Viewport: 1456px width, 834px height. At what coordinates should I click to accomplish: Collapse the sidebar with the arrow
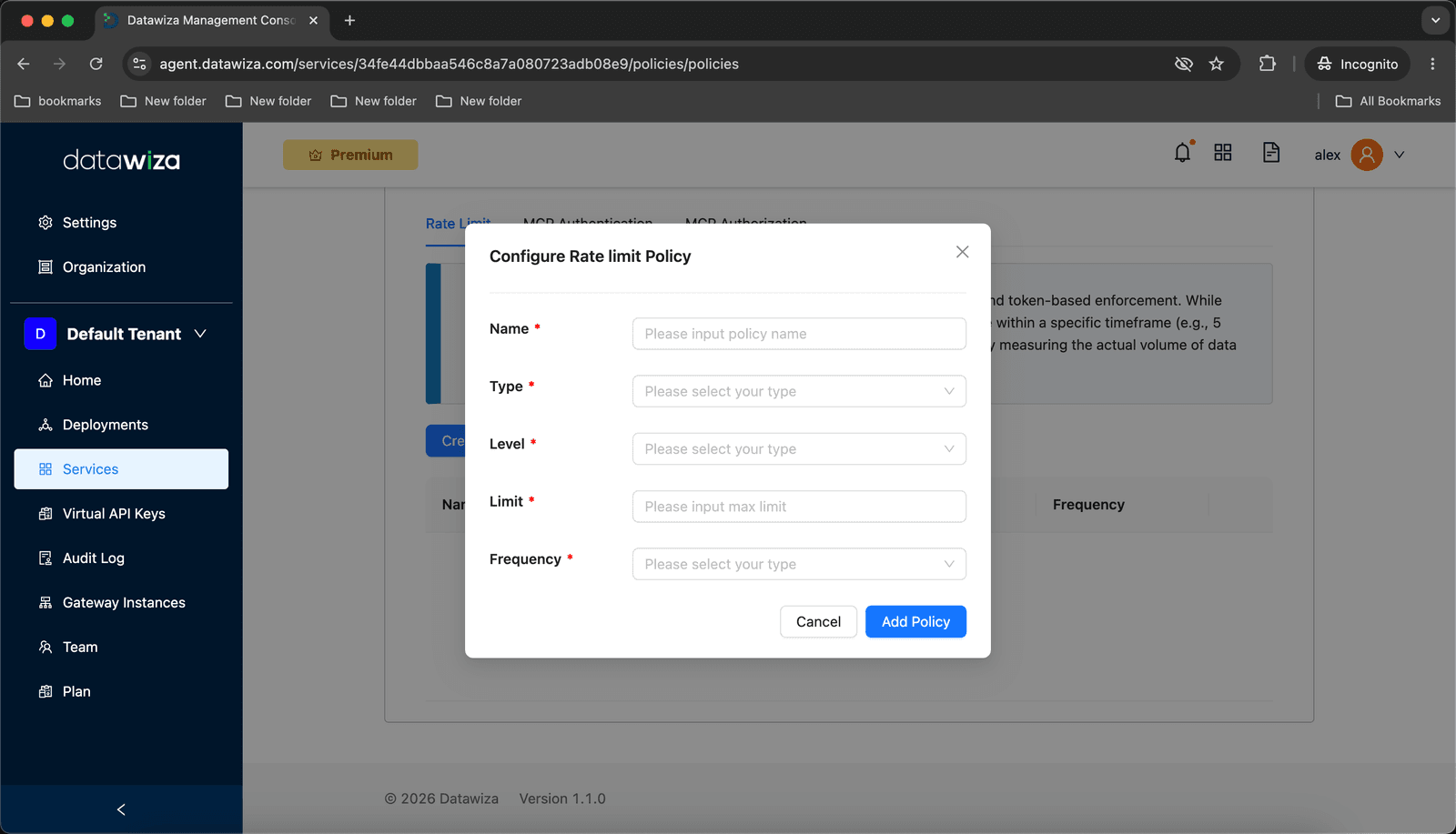(x=121, y=809)
